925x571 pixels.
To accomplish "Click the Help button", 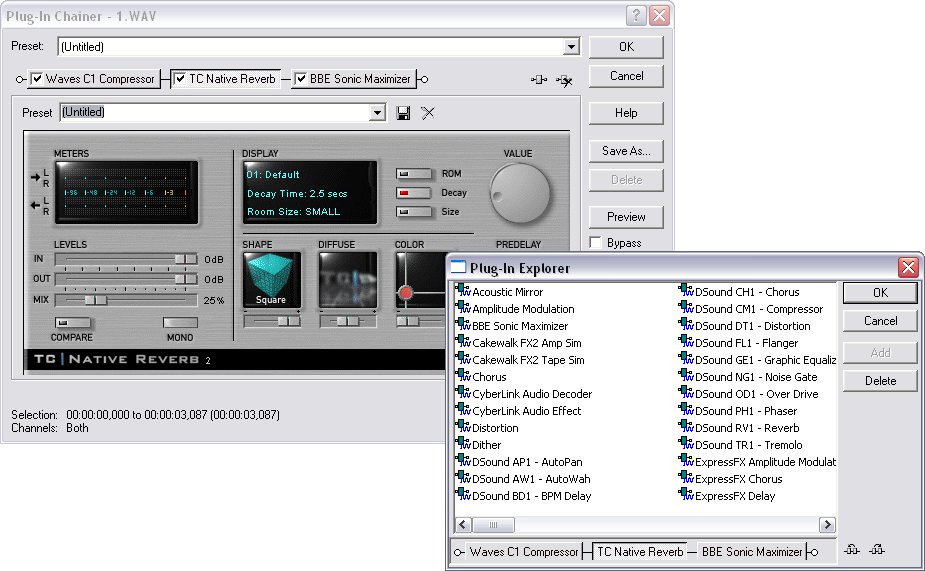I will 626,113.
